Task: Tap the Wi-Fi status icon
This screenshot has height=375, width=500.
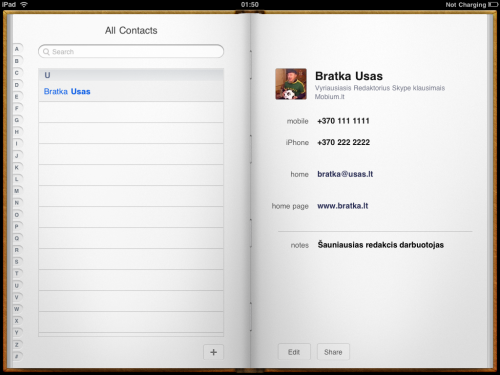Action: [24, 4]
